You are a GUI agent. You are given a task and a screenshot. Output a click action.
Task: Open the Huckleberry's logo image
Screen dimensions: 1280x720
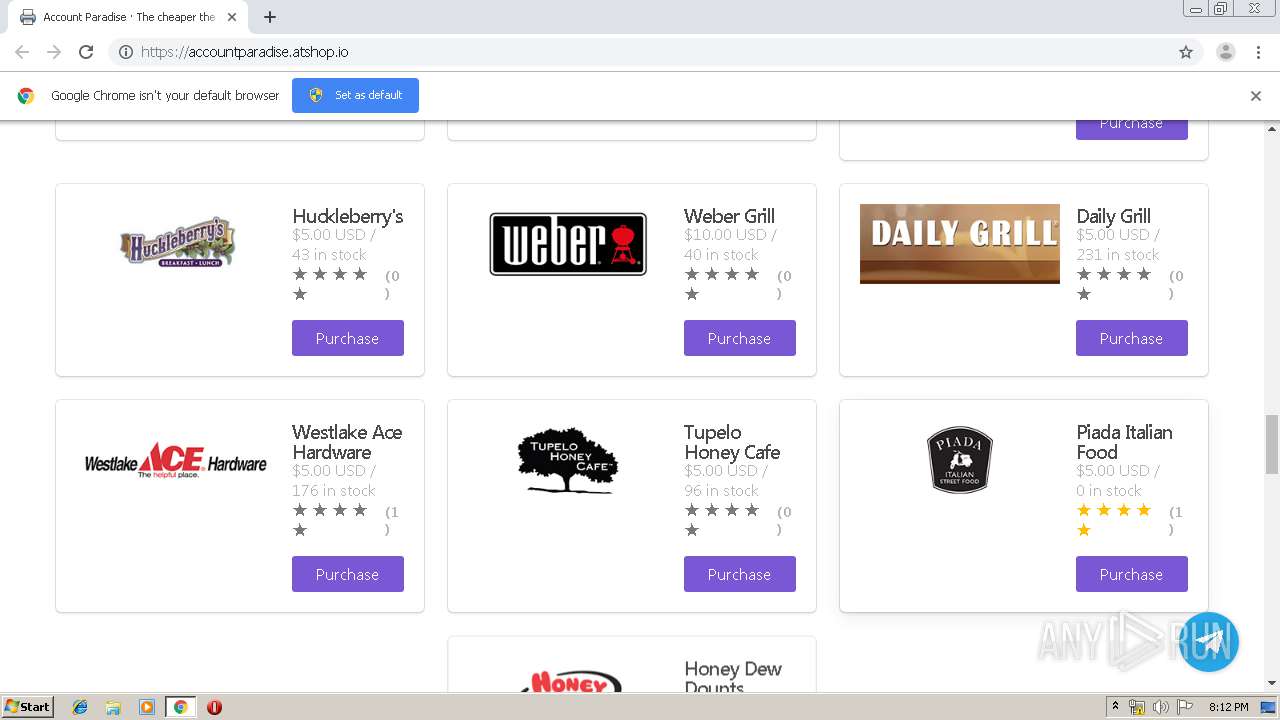[x=177, y=243]
